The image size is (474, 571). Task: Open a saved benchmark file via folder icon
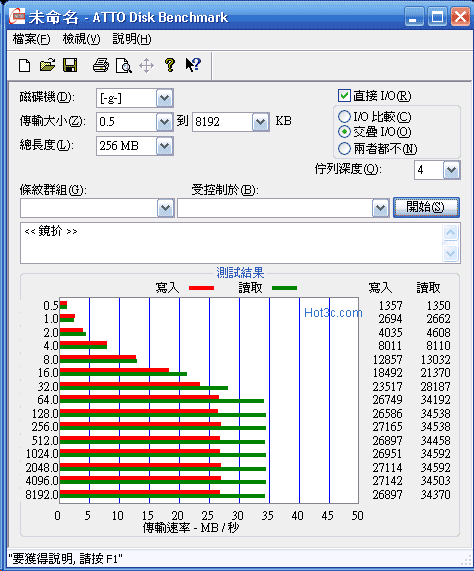(47, 65)
